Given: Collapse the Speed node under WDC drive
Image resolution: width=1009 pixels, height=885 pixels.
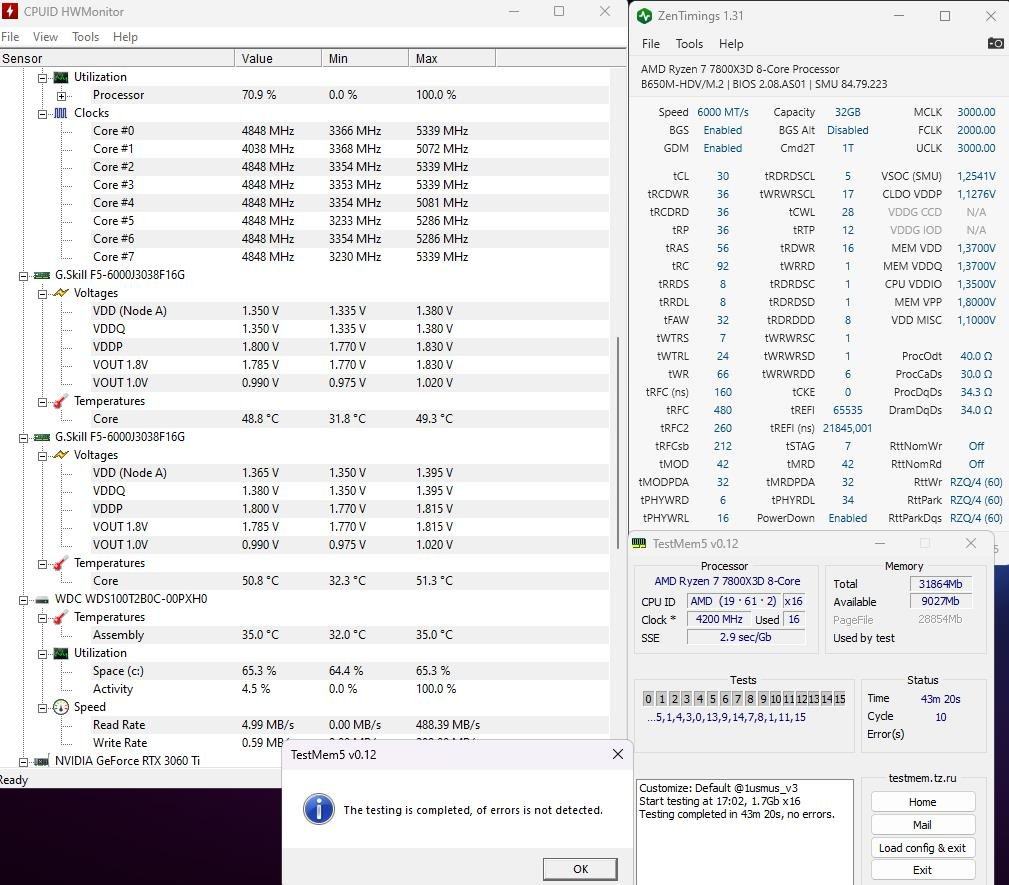Looking at the screenshot, I should pyautogui.click(x=42, y=709).
